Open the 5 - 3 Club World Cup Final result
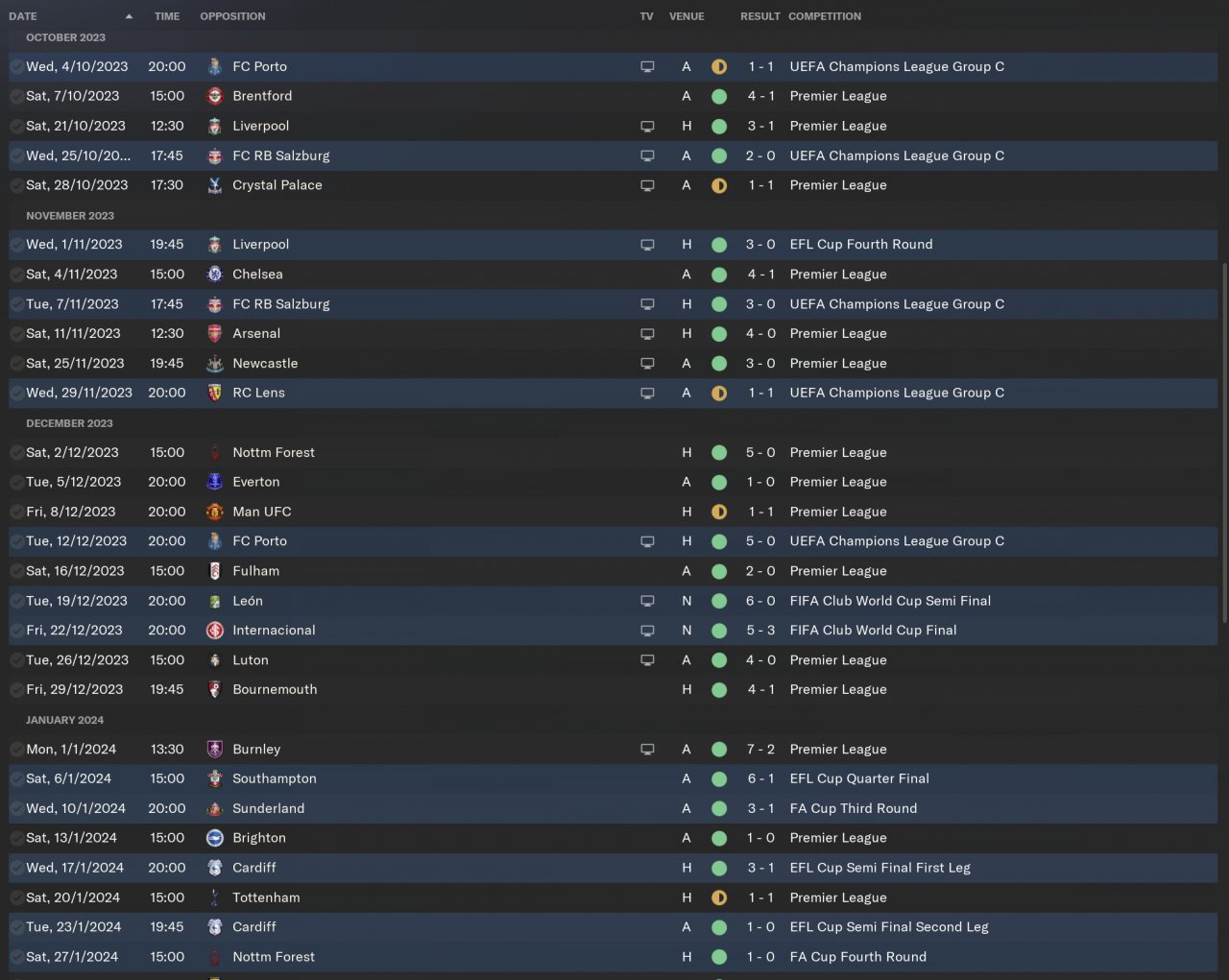The width and height of the screenshot is (1229, 980). coord(760,631)
